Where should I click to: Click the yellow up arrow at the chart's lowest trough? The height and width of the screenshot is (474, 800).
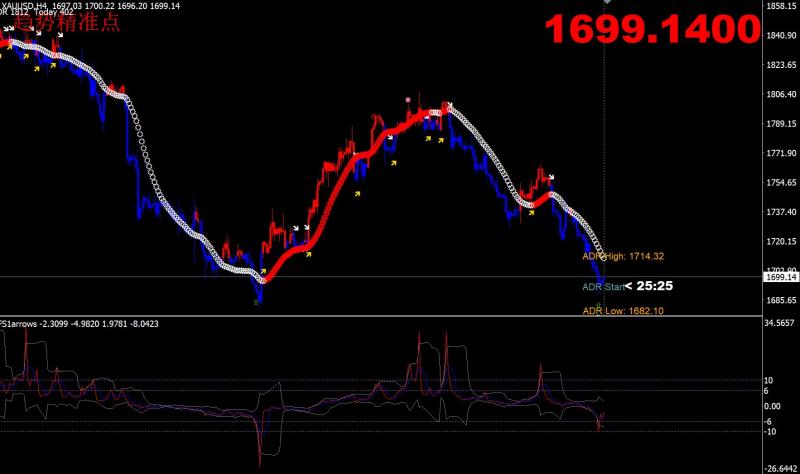[x=263, y=270]
